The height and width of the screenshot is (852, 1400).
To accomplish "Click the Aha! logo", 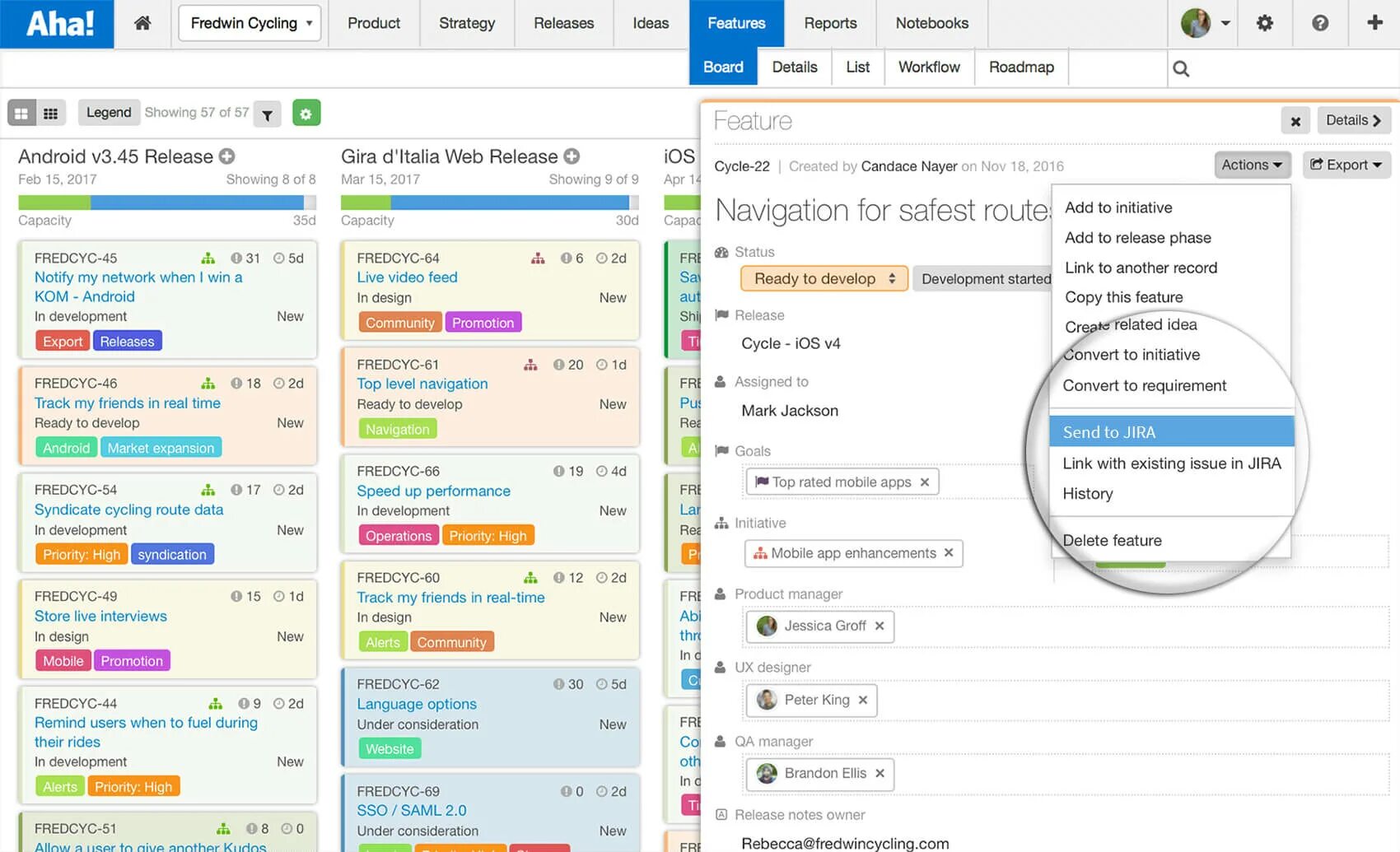I will pyautogui.click(x=58, y=24).
